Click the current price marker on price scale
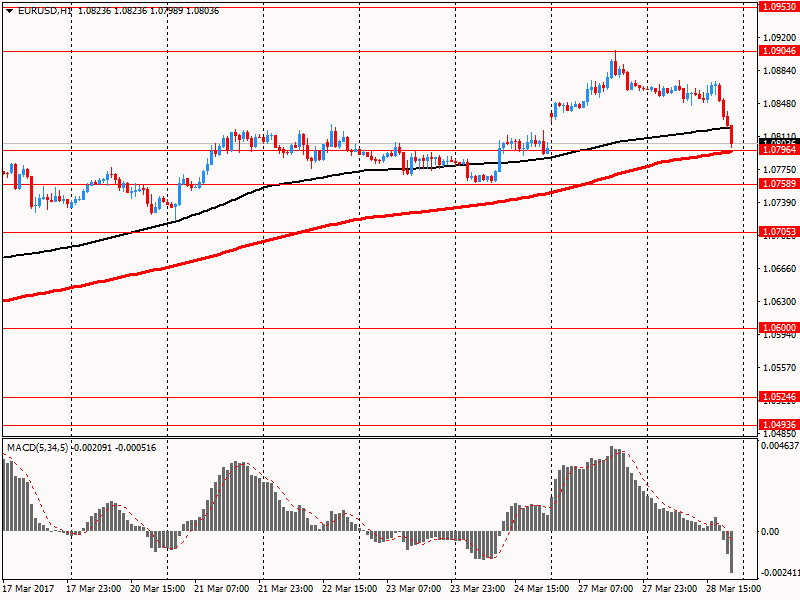Viewport: 800px width, 600px height. [x=779, y=142]
